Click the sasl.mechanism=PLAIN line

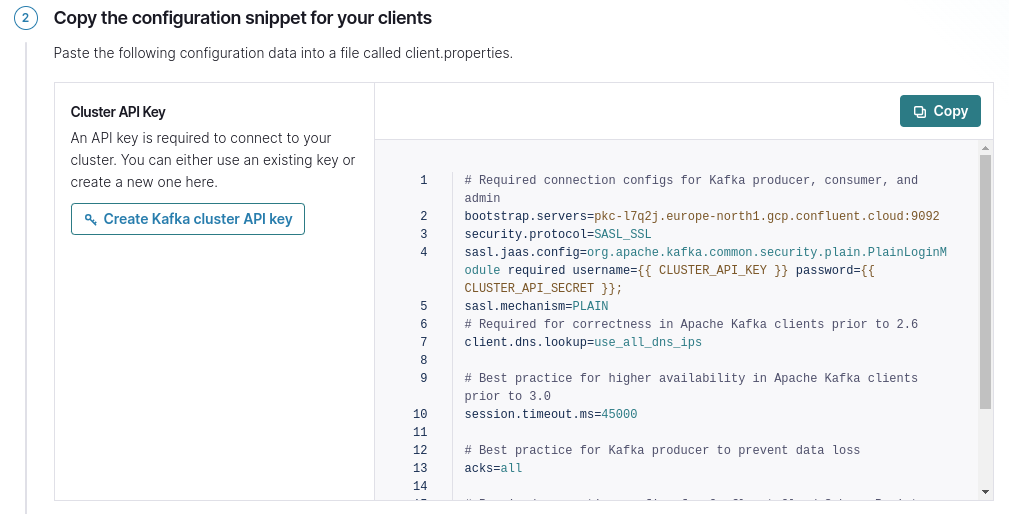tap(536, 306)
